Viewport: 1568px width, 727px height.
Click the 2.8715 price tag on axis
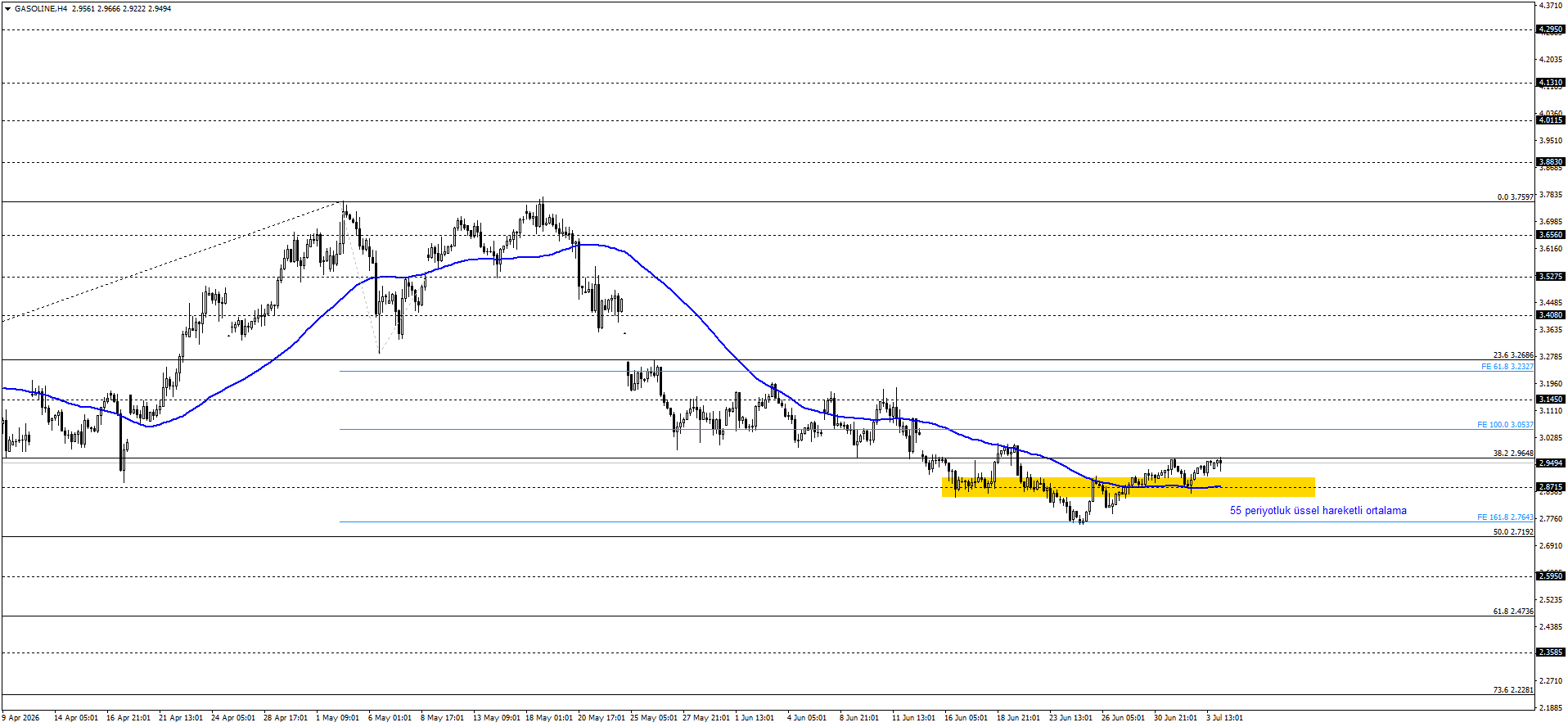[1551, 487]
